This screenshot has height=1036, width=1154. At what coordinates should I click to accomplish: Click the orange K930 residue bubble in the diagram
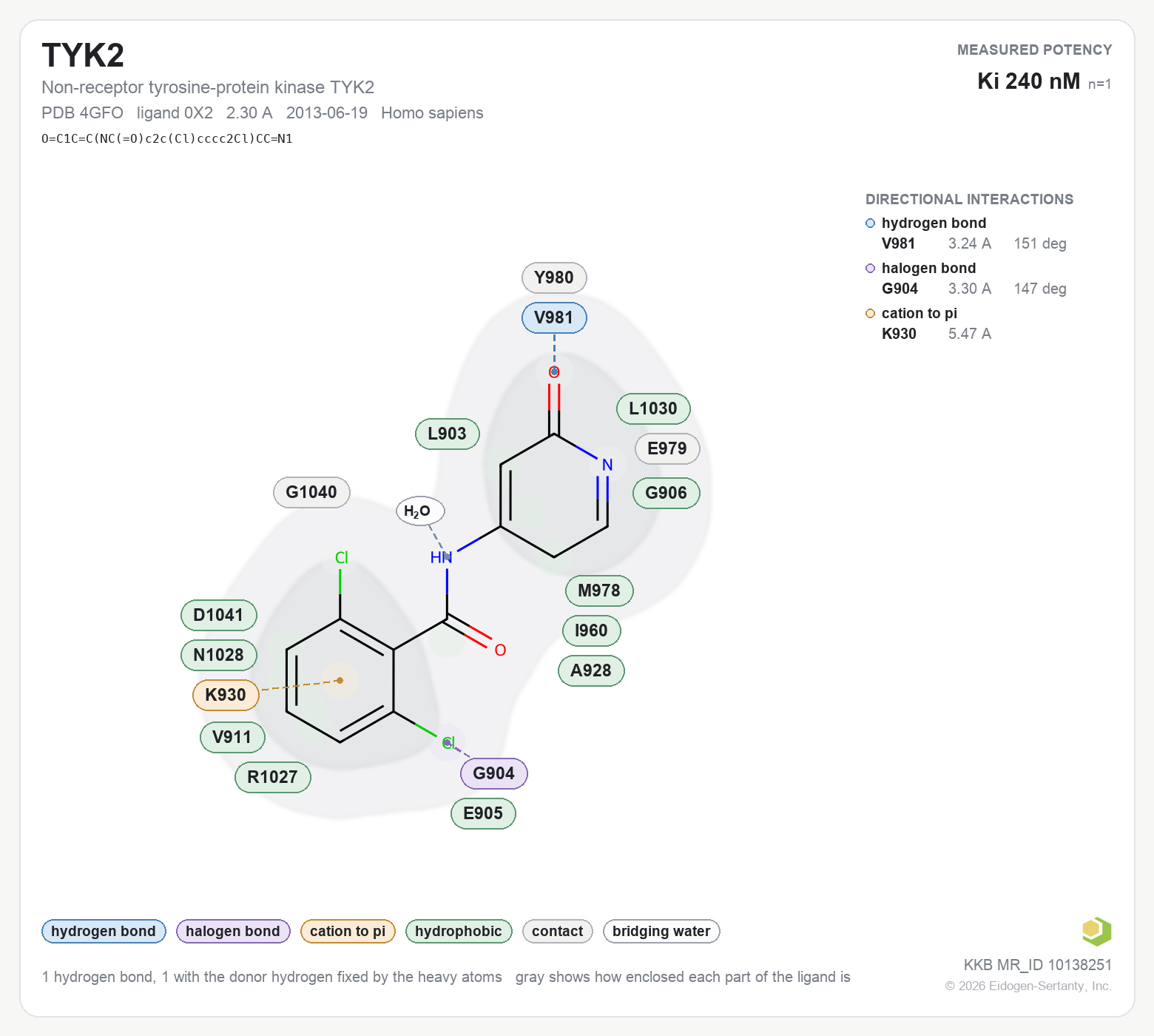coord(226,695)
